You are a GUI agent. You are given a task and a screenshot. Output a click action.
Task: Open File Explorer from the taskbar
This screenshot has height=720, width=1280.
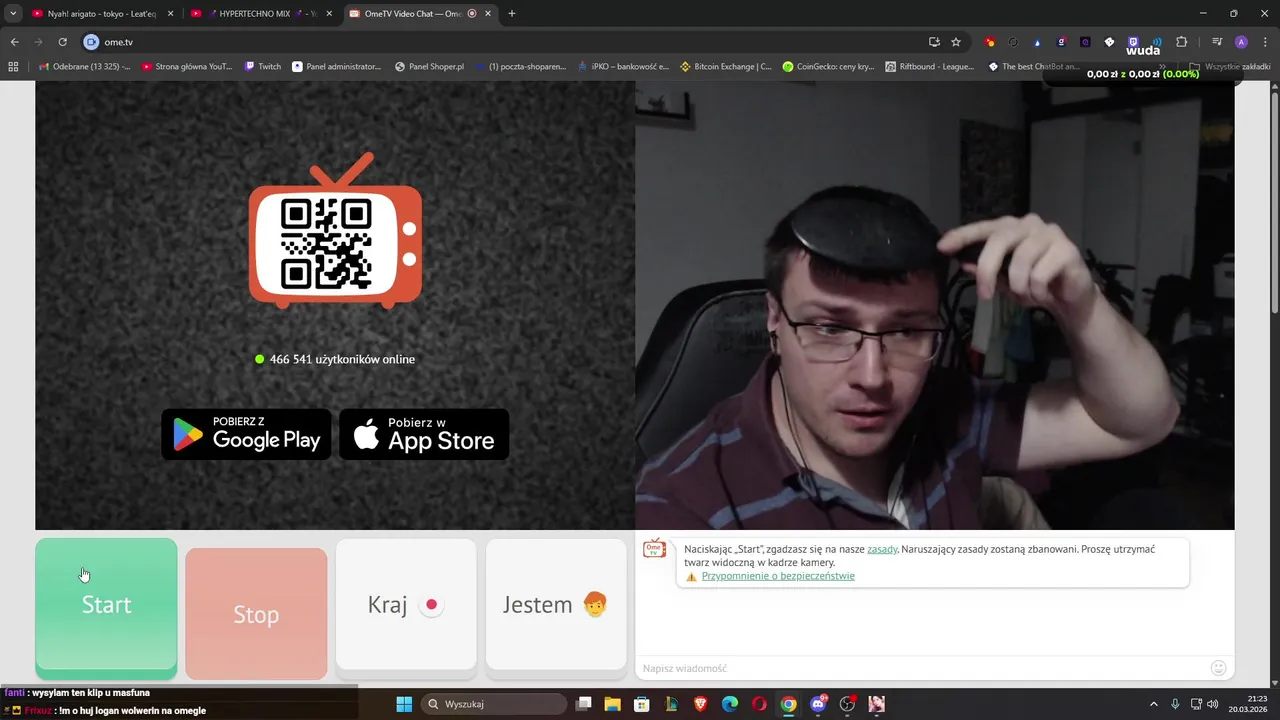(x=613, y=704)
